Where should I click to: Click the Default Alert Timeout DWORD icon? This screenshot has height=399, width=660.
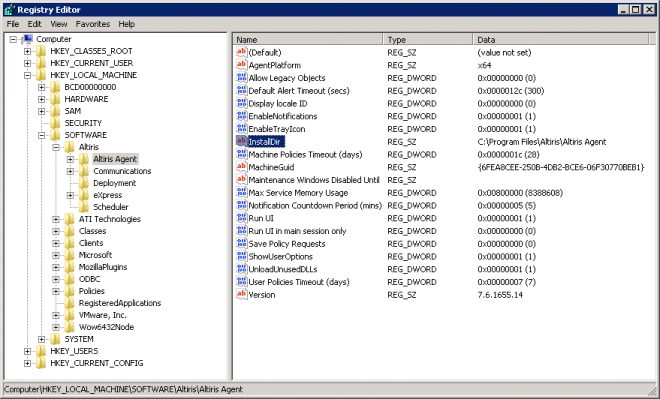point(241,90)
